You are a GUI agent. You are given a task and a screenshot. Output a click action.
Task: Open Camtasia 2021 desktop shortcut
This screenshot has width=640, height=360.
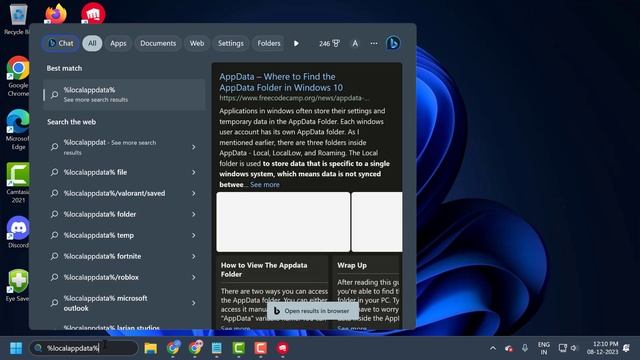[x=18, y=183]
